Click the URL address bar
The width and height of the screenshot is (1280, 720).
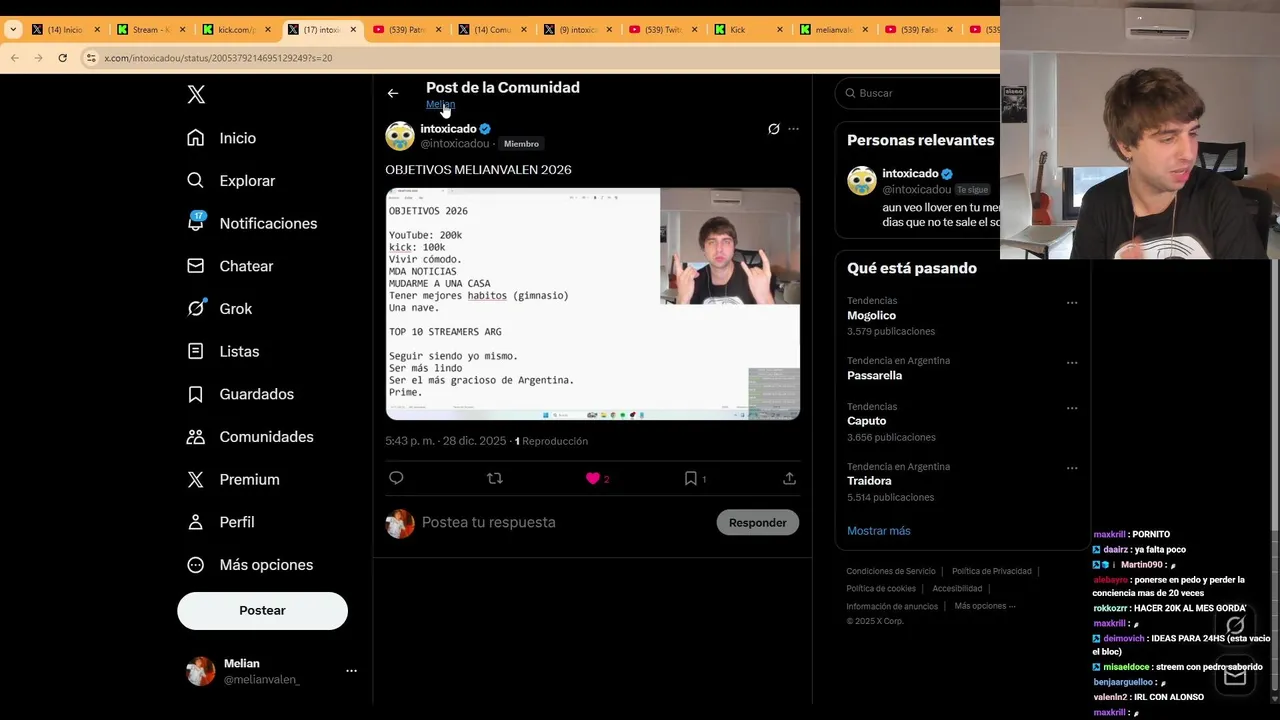pyautogui.click(x=540, y=58)
